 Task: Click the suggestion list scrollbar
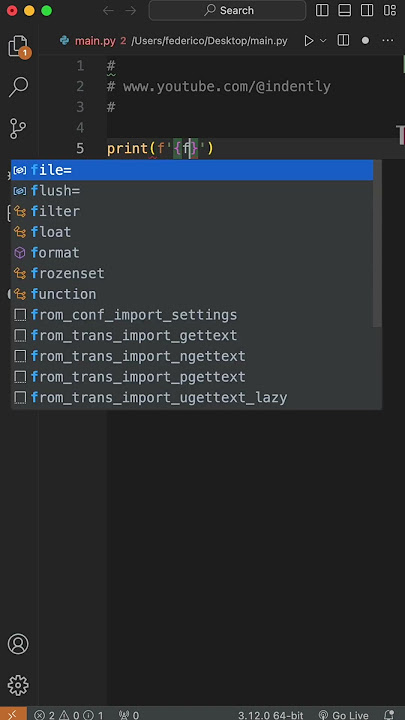coord(377,243)
